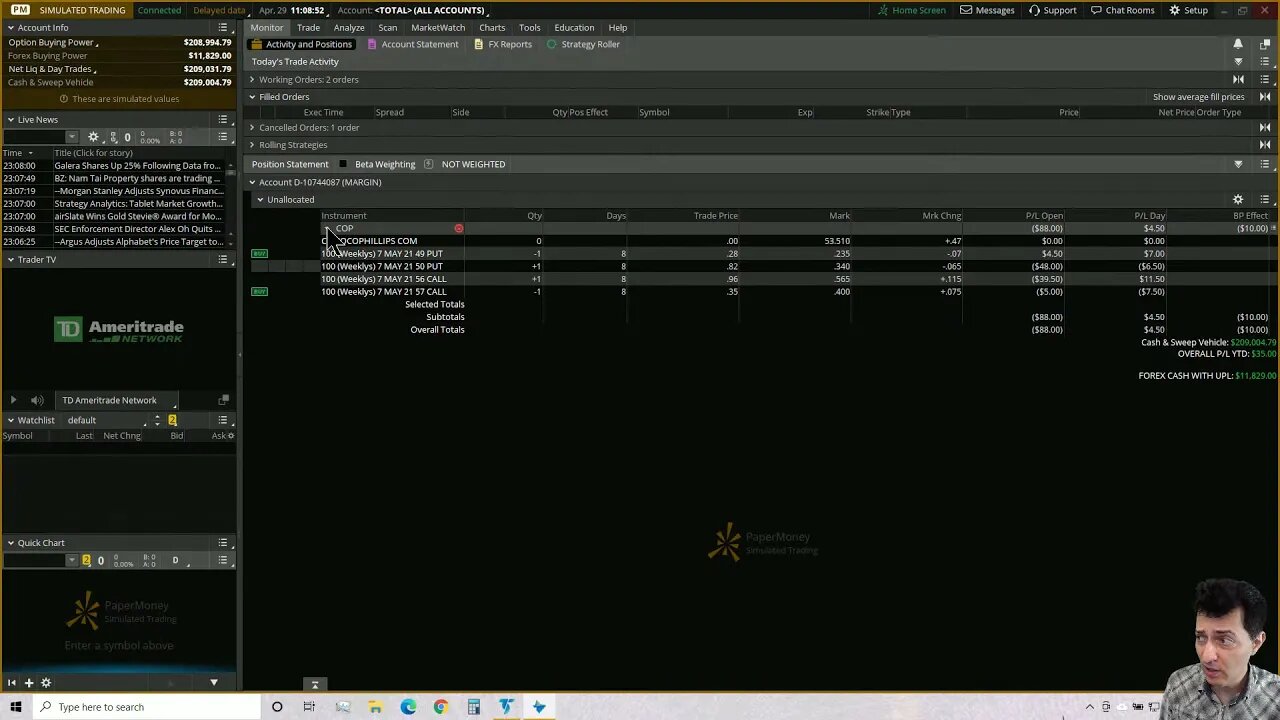Open Google Chrome from taskbar

pyautogui.click(x=441, y=707)
